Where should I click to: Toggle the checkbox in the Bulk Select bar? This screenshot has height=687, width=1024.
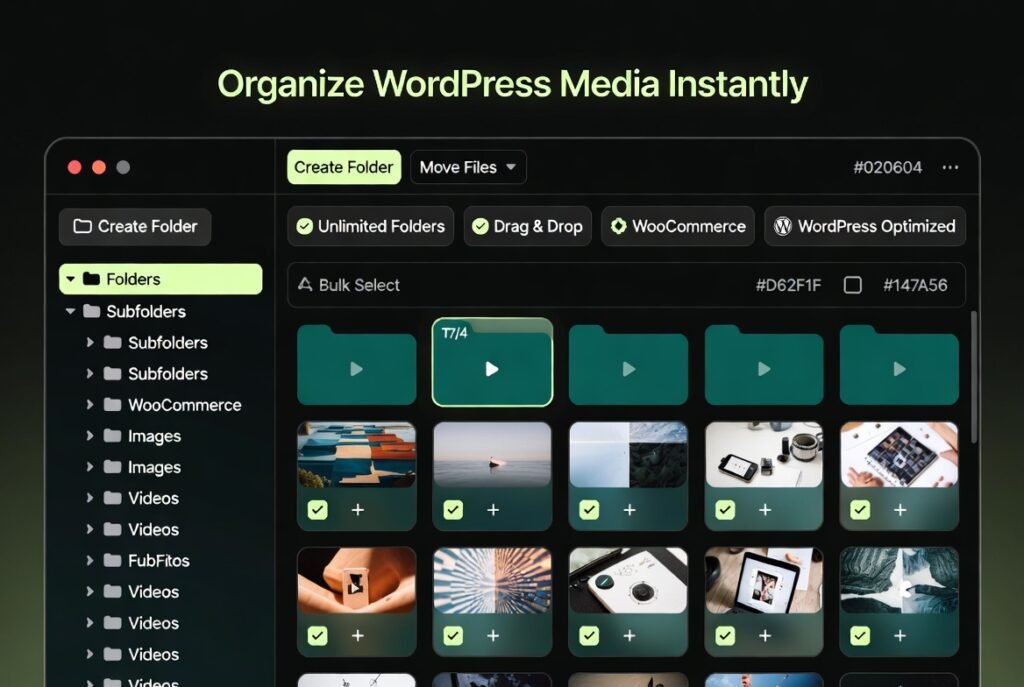coord(852,285)
